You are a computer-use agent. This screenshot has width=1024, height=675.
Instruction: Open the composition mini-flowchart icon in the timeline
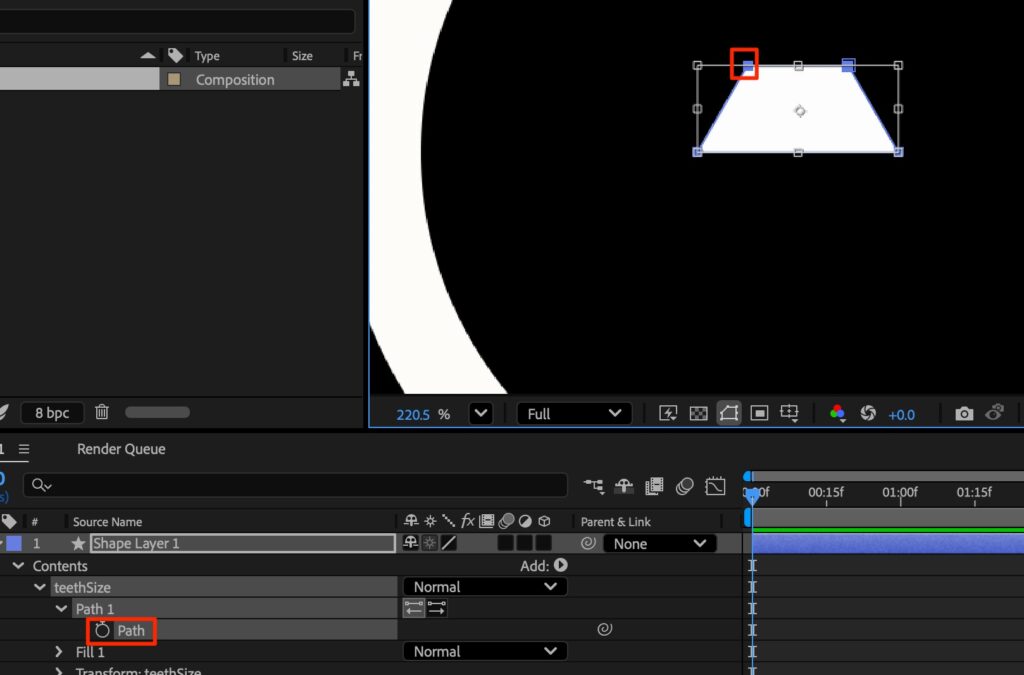tap(594, 487)
